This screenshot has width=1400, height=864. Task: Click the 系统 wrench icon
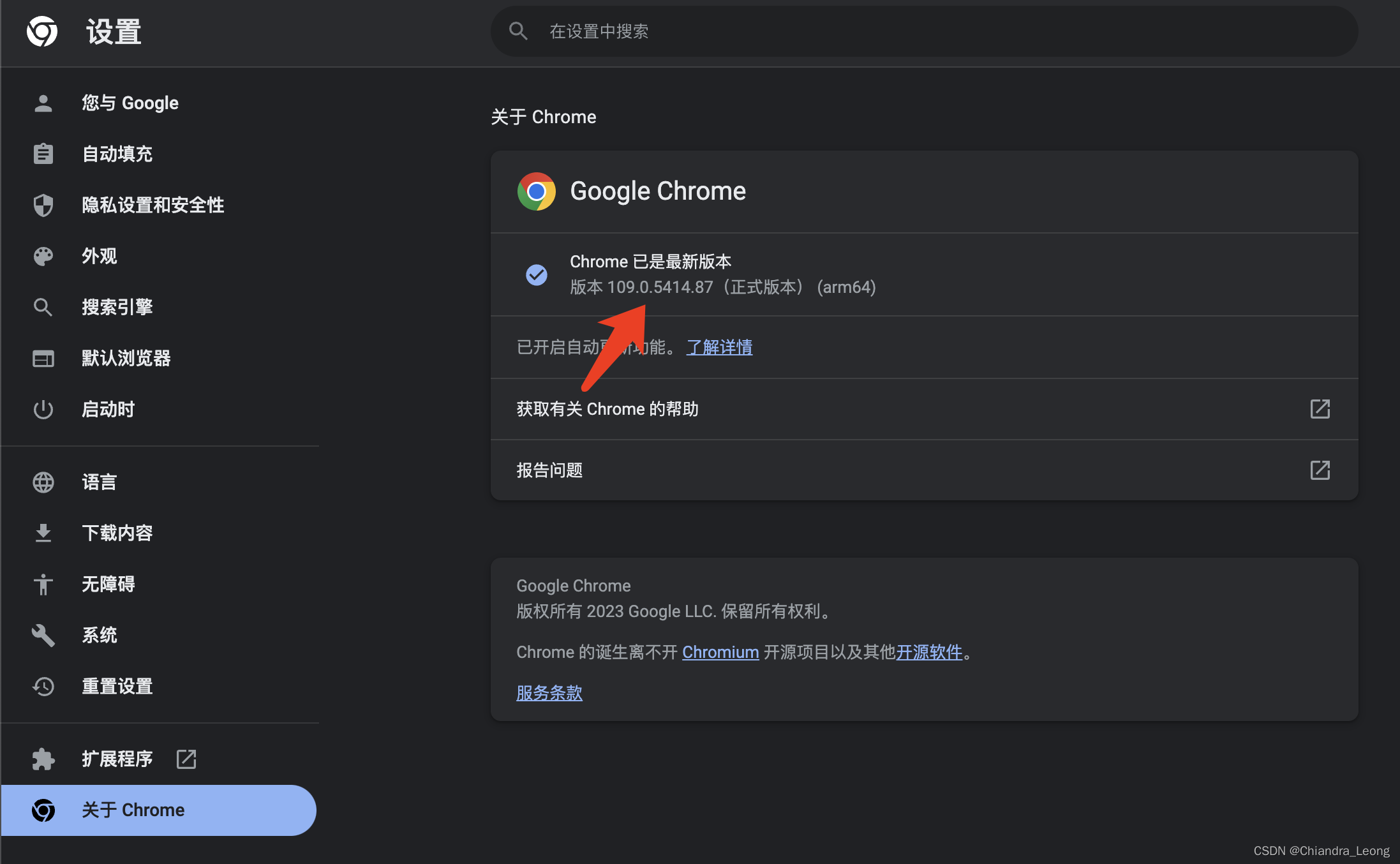click(x=43, y=635)
